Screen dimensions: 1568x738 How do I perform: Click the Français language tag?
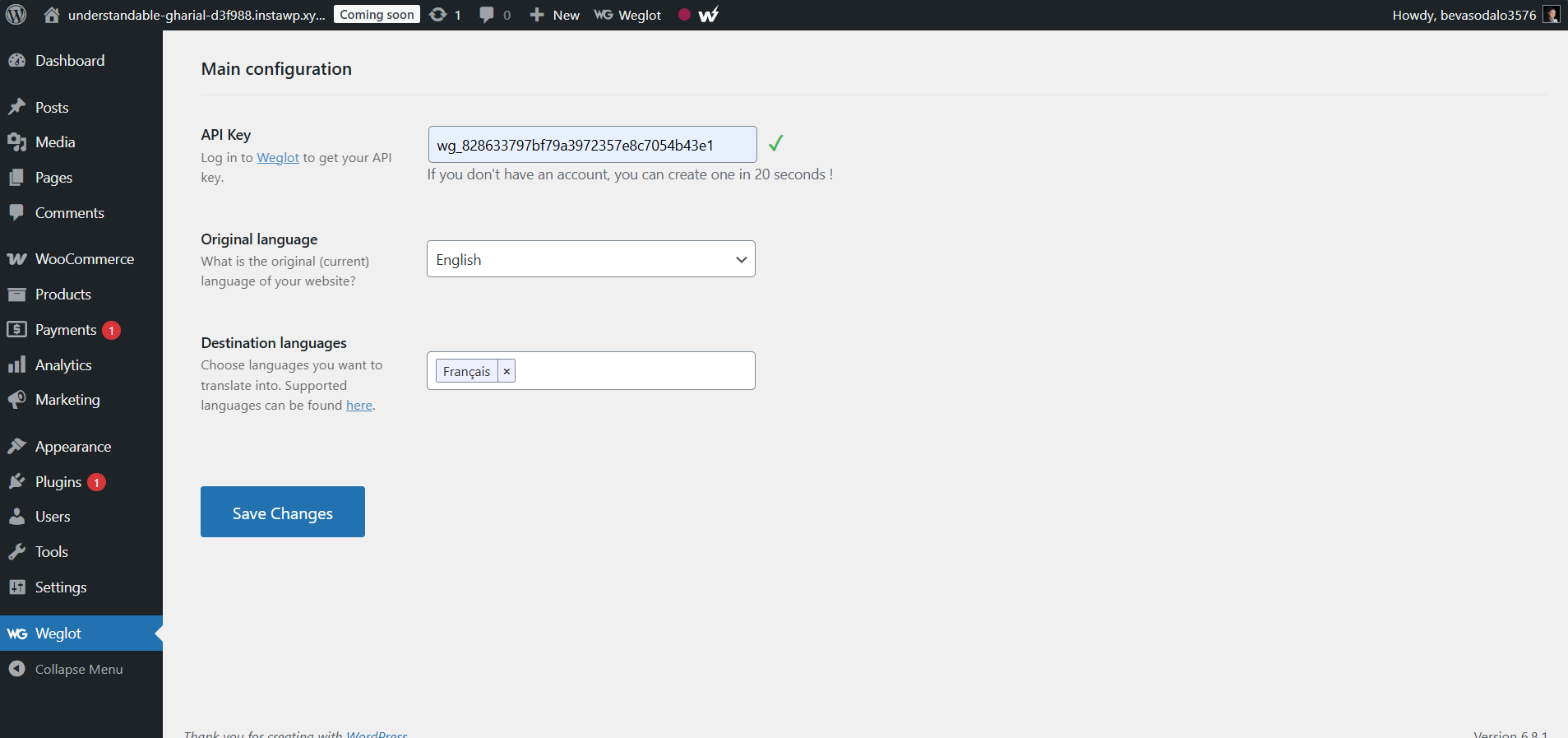(466, 371)
